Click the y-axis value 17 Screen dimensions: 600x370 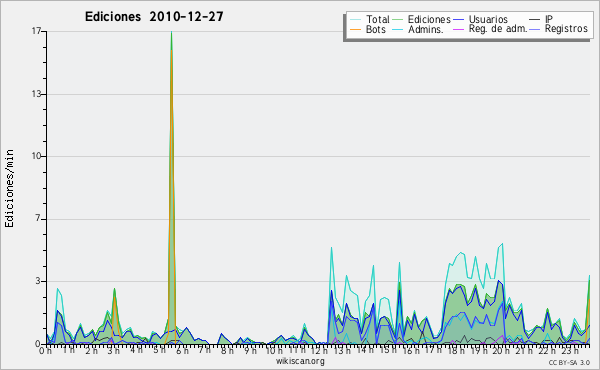36,31
